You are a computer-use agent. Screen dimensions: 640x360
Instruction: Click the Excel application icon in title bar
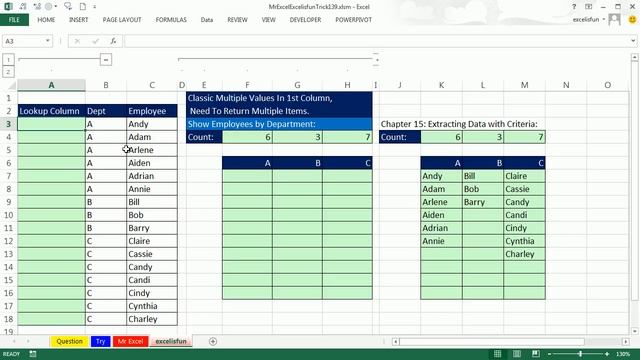coord(8,7)
